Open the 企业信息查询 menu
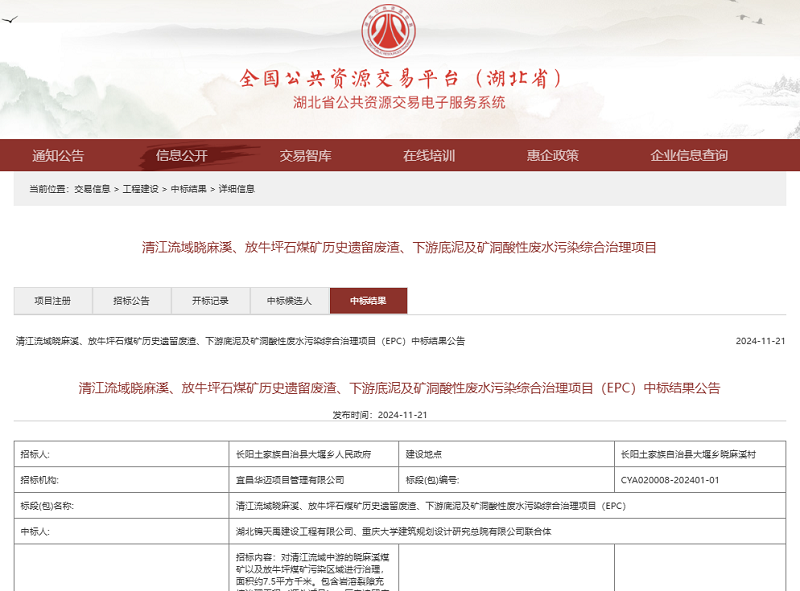 688,156
